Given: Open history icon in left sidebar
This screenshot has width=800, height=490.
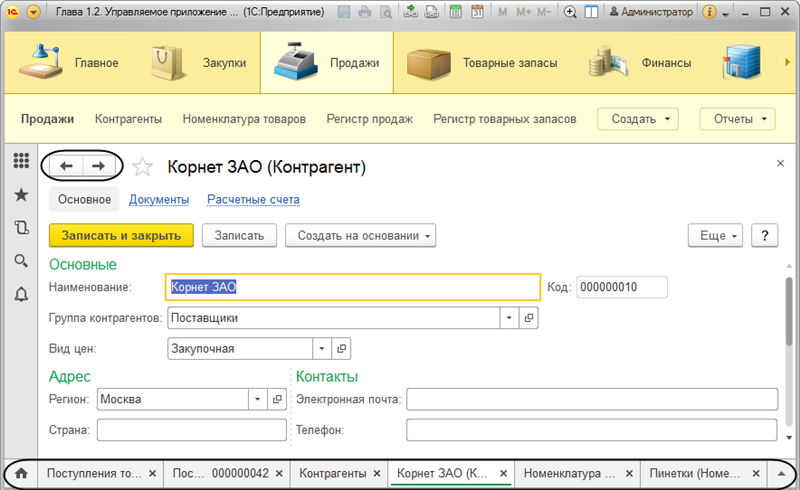Looking at the screenshot, I should point(21,227).
